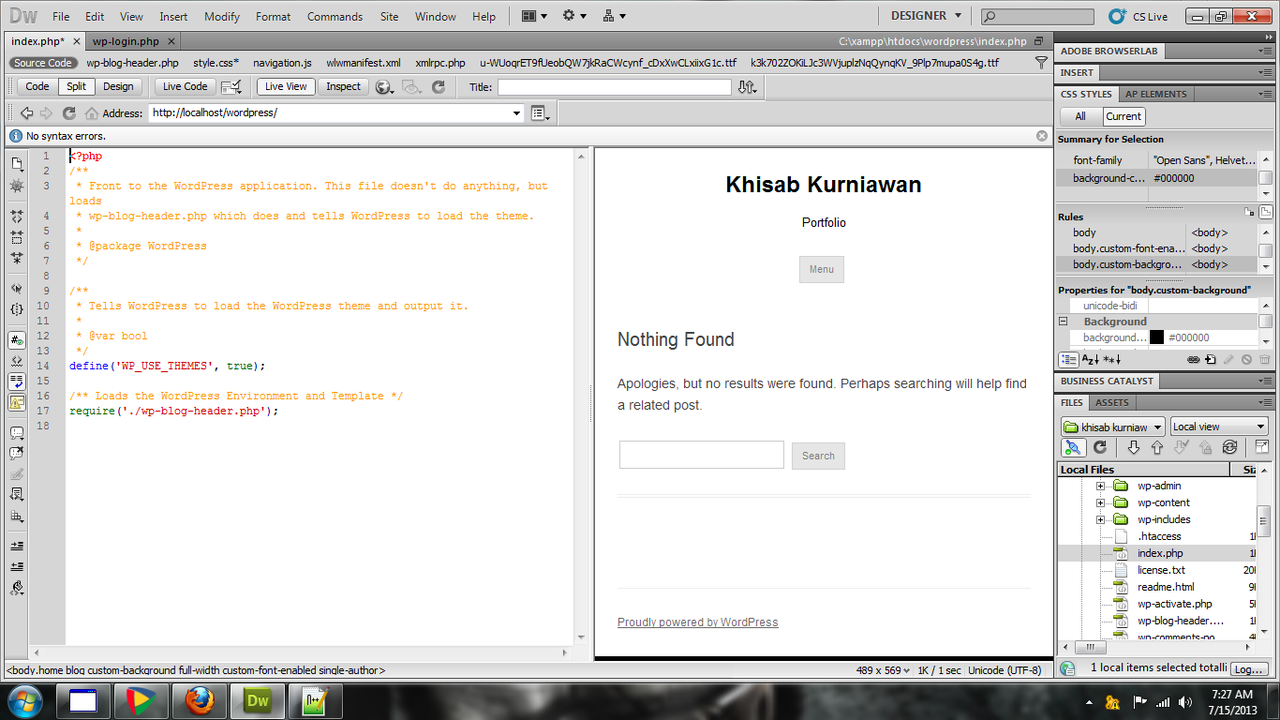Click Connect to remote server icon
This screenshot has height=720, width=1280.
click(x=1072, y=448)
